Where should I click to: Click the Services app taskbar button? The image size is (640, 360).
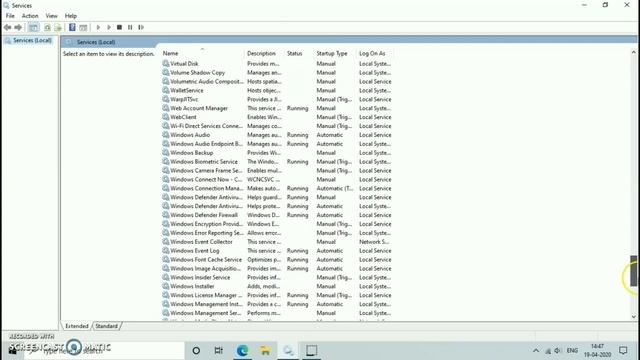click(288, 350)
